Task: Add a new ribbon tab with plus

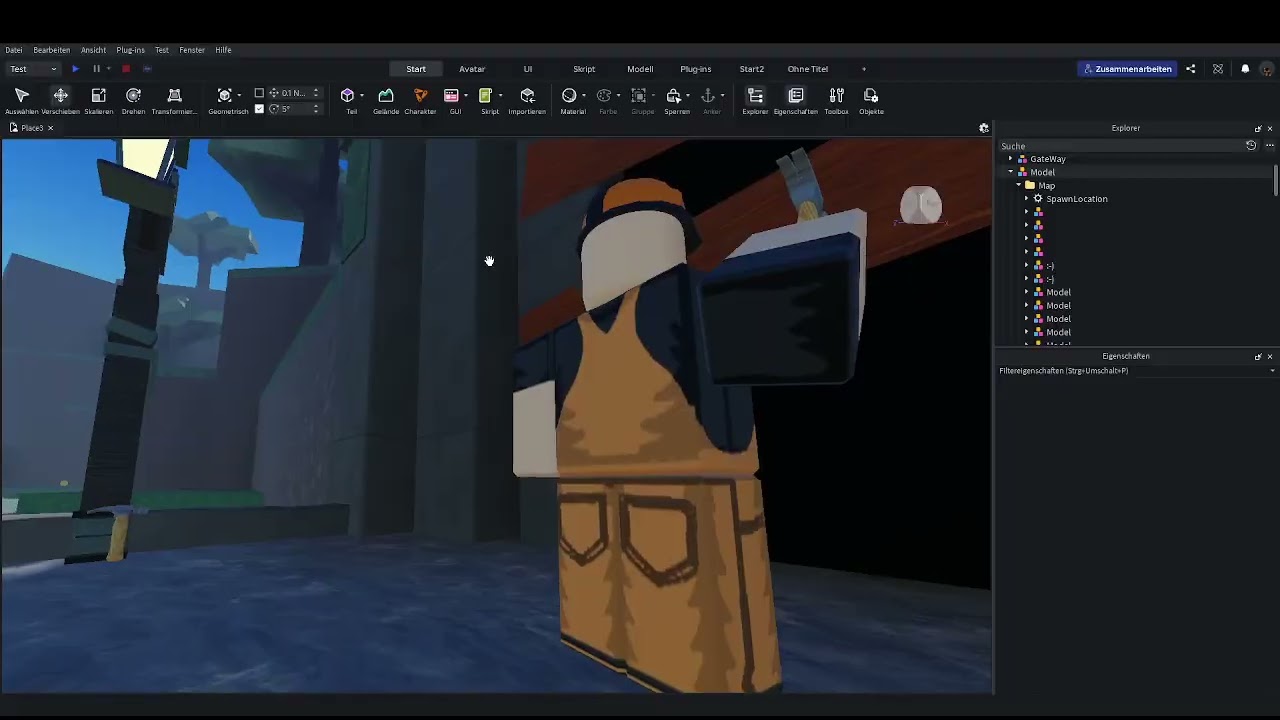Action: coord(864,69)
